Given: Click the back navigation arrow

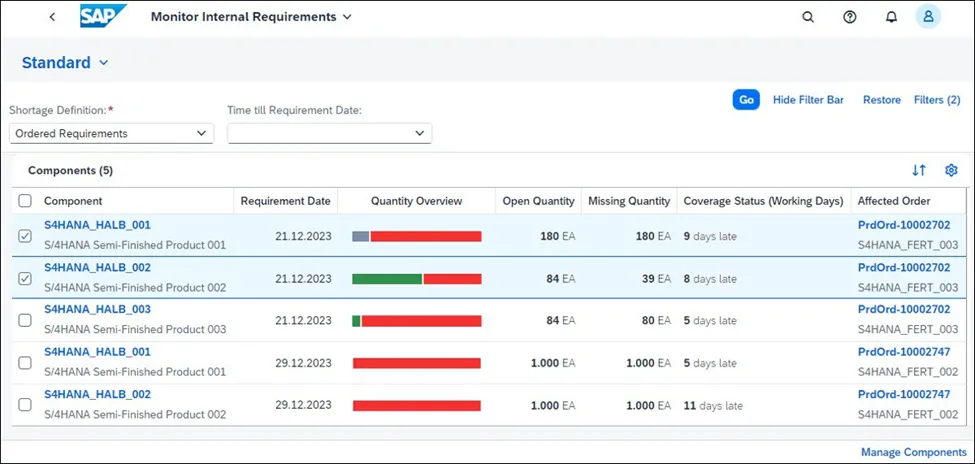Looking at the screenshot, I should (52, 17).
